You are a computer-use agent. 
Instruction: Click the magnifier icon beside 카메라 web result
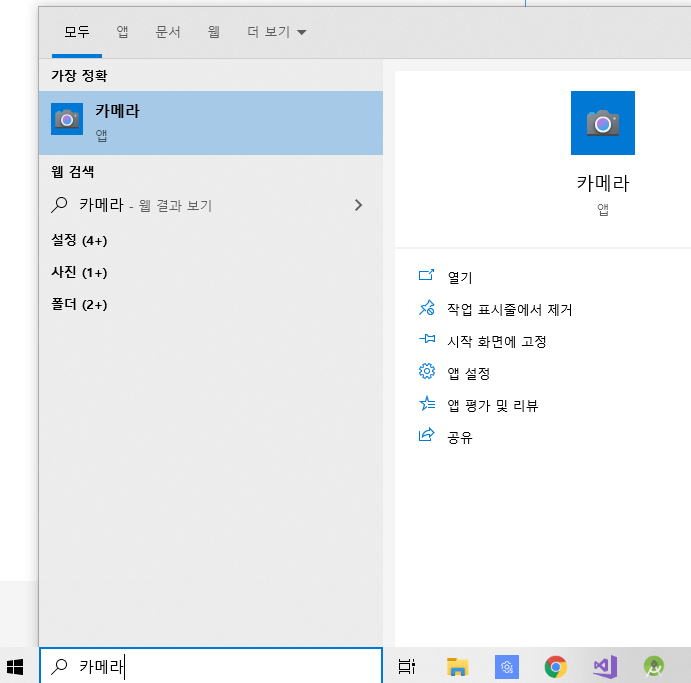click(59, 205)
